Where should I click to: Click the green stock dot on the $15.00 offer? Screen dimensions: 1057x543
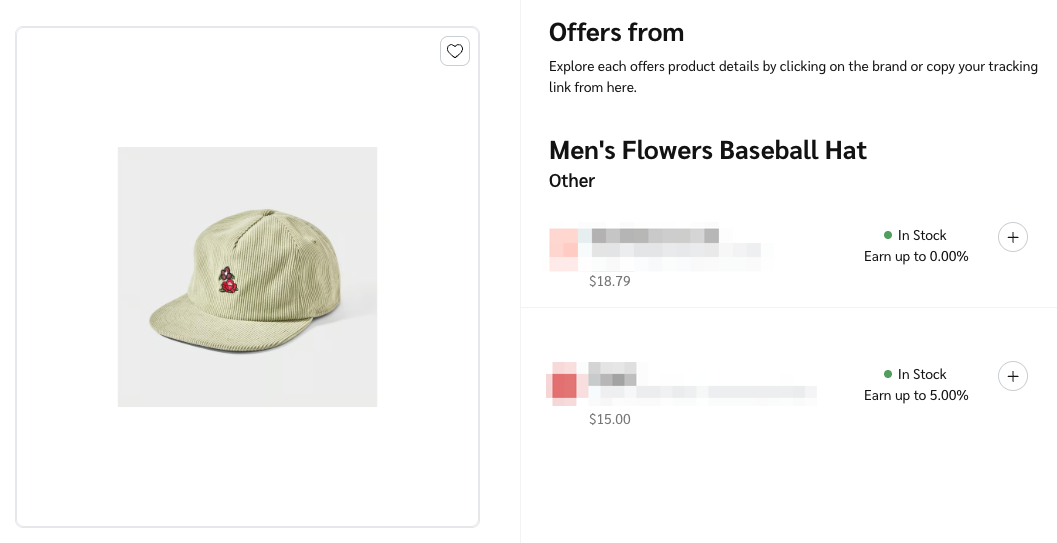pyautogui.click(x=888, y=374)
